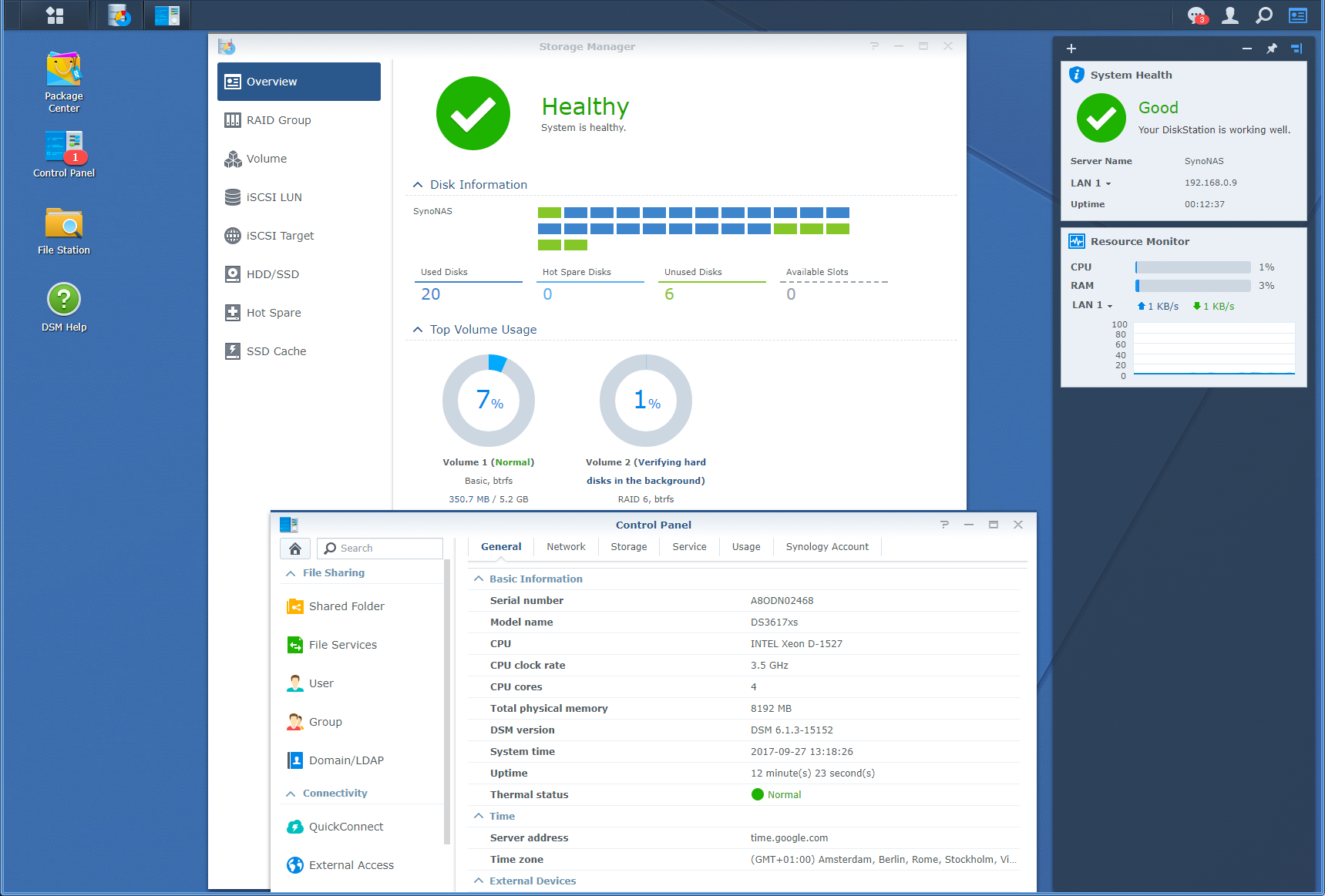This screenshot has width=1325, height=896.
Task: Toggle the widgets panel taskbar icon
Action: pyautogui.click(x=1298, y=15)
